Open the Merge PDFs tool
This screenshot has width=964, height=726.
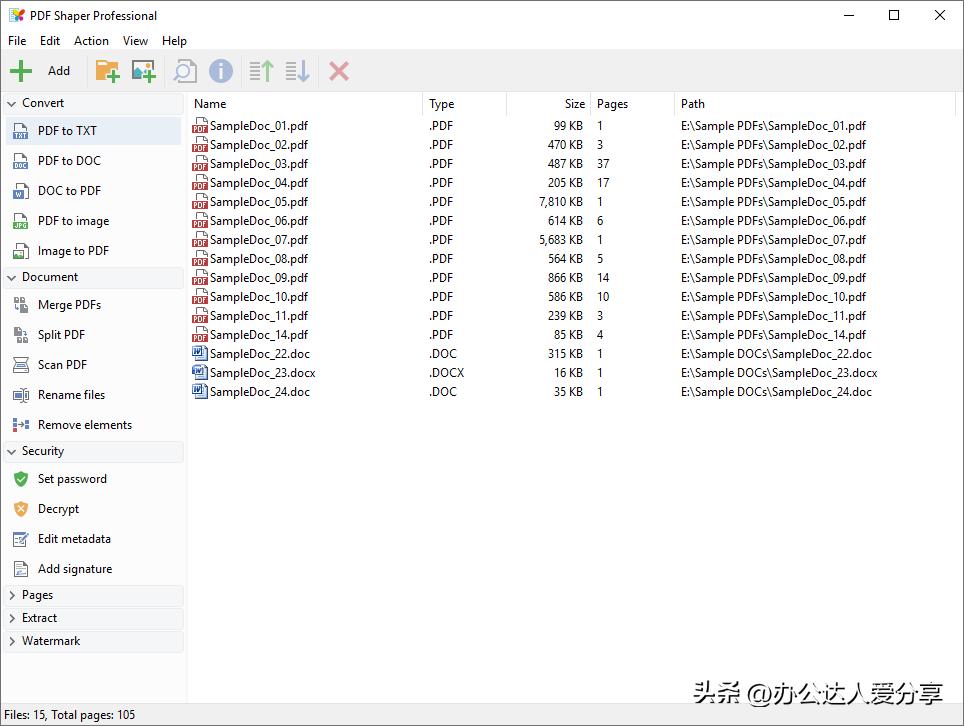pyautogui.click(x=93, y=304)
